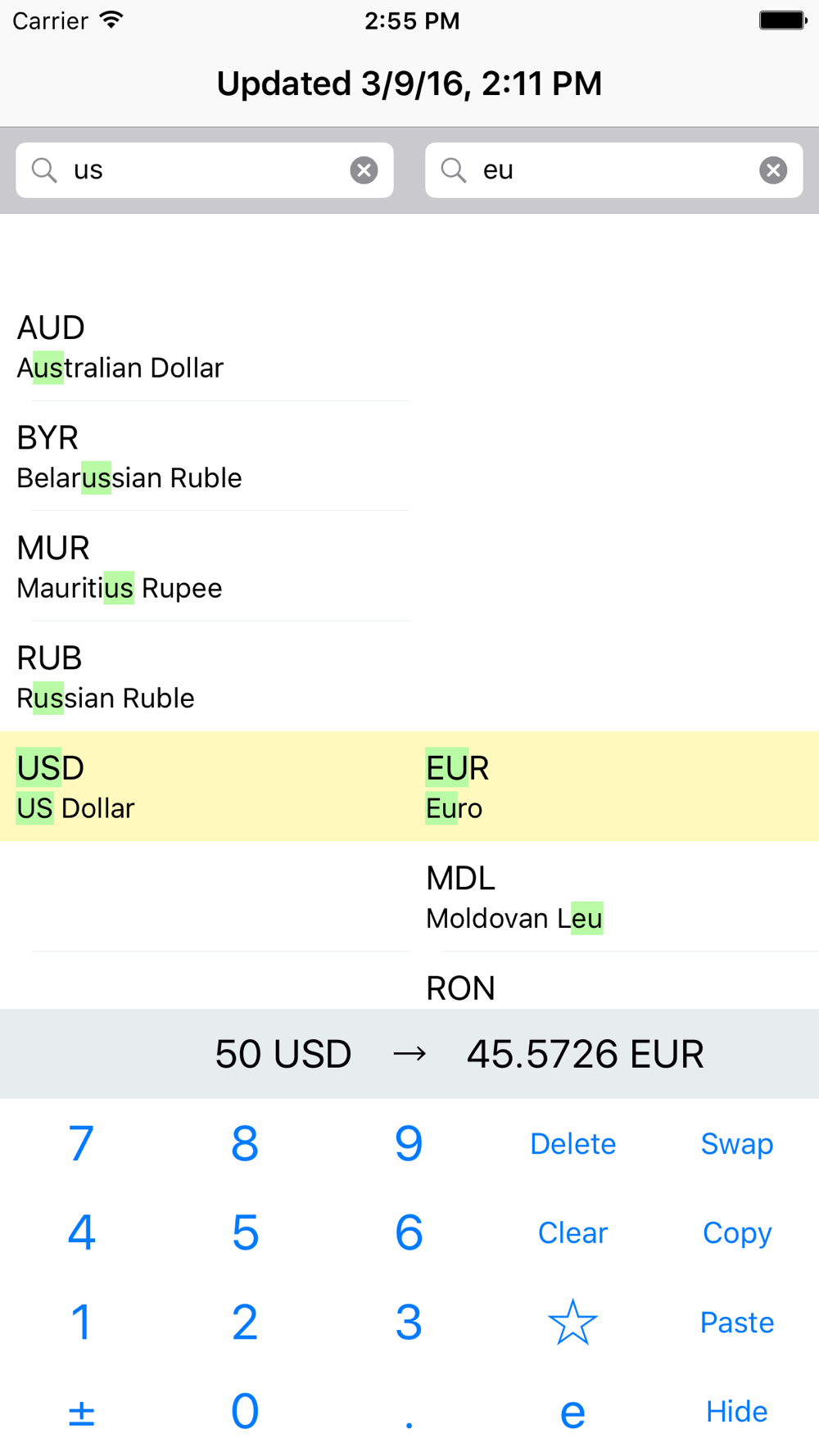819x1456 pixels.
Task: Select MDL Moldovan Leu as target
Action: 614,898
